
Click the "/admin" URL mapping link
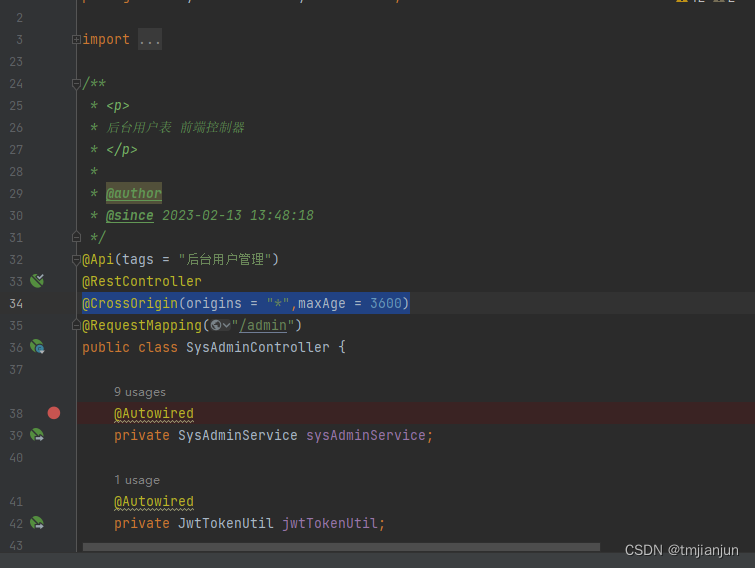pyautogui.click(x=263, y=326)
